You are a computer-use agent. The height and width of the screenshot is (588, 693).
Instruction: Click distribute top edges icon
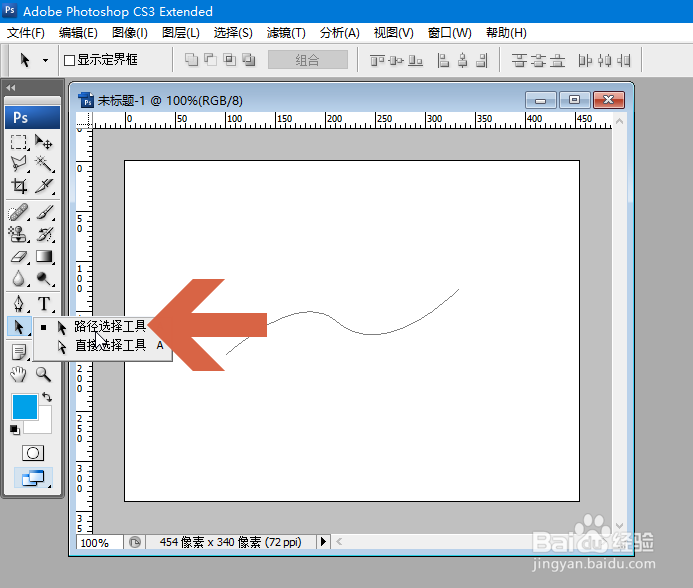[519, 60]
